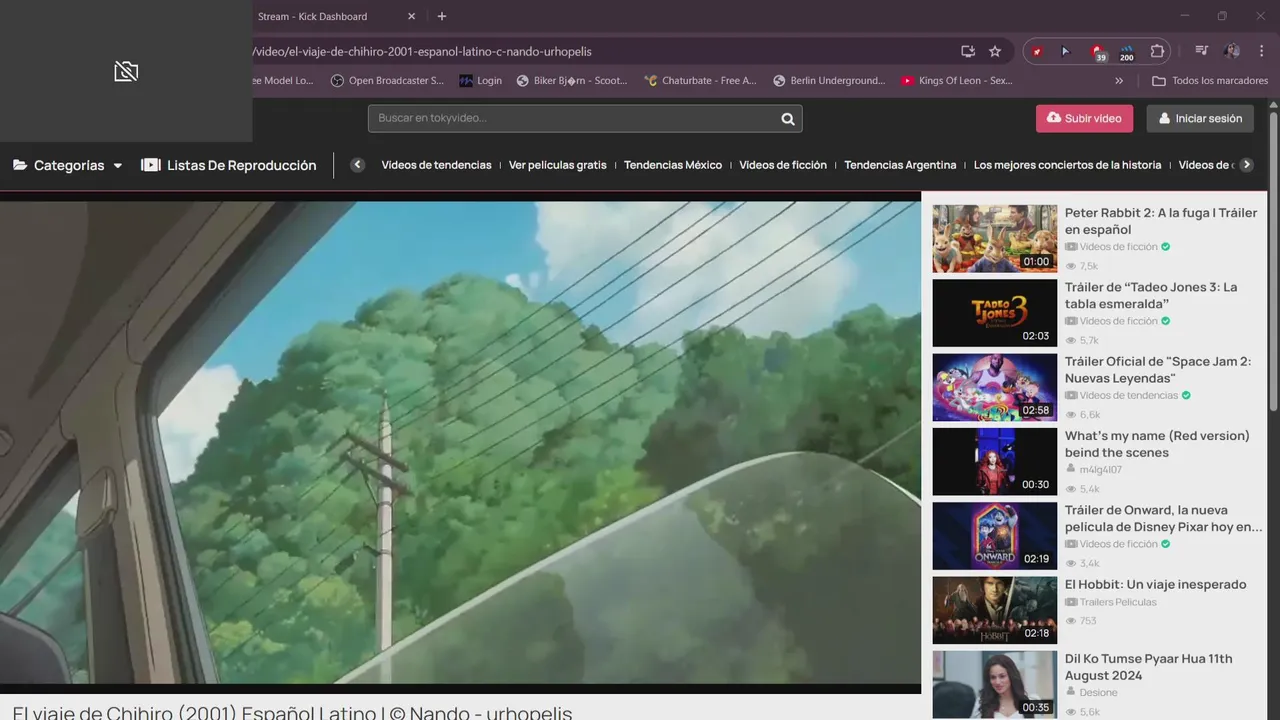Open the Berlin Underground bookmark
The image size is (1280, 720).
(x=829, y=81)
